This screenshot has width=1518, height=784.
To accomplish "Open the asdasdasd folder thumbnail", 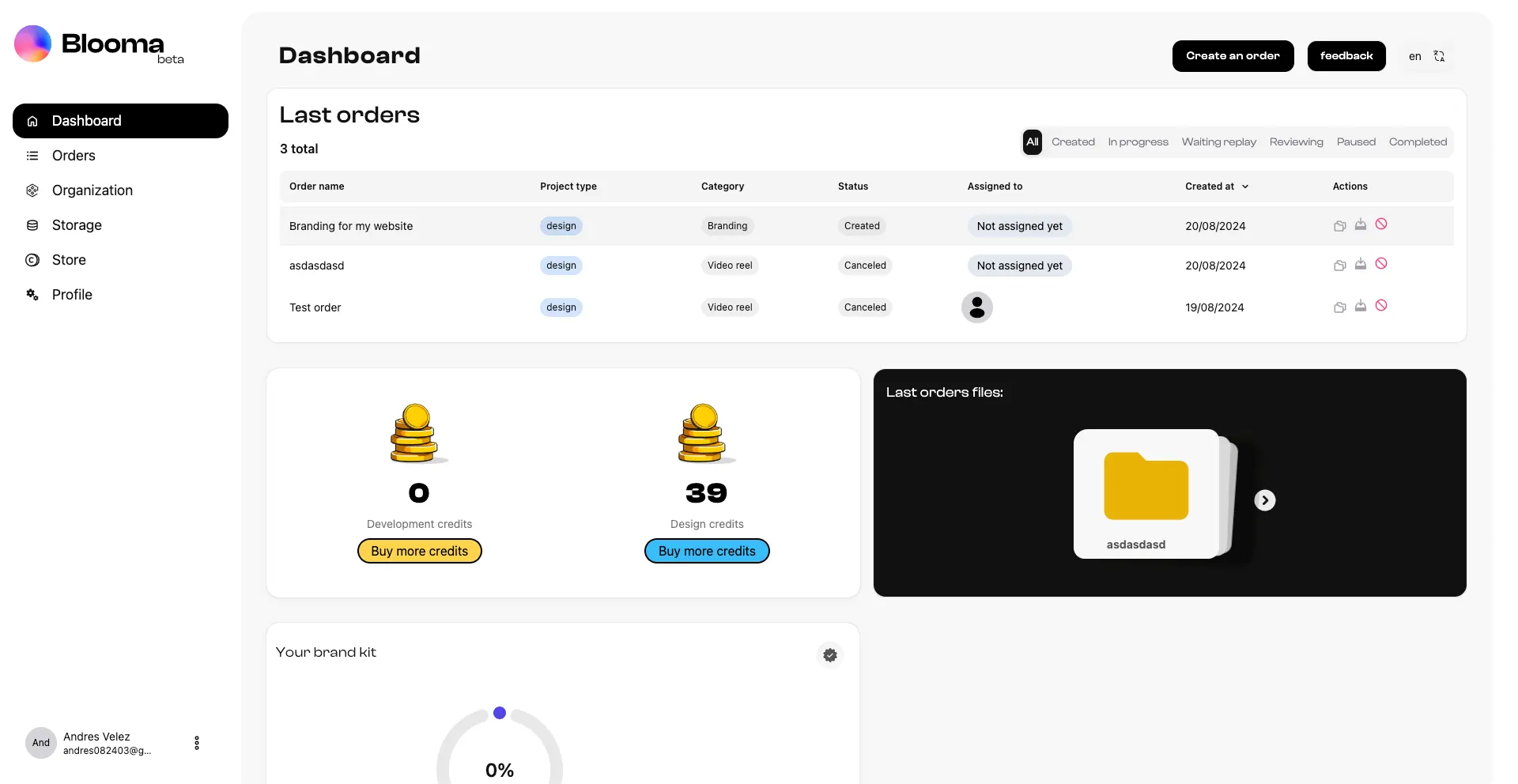I will coord(1146,494).
